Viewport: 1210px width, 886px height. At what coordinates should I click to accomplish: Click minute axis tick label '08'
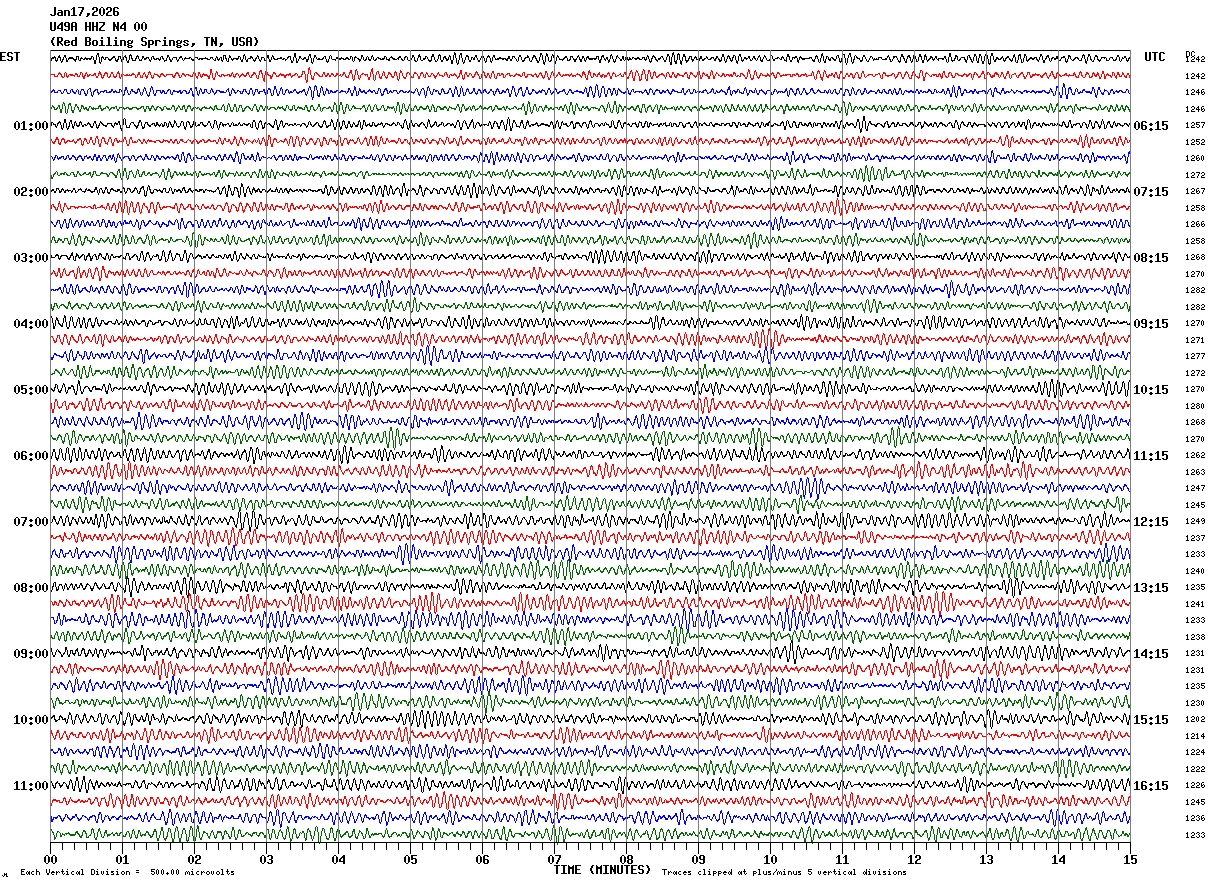click(x=626, y=859)
